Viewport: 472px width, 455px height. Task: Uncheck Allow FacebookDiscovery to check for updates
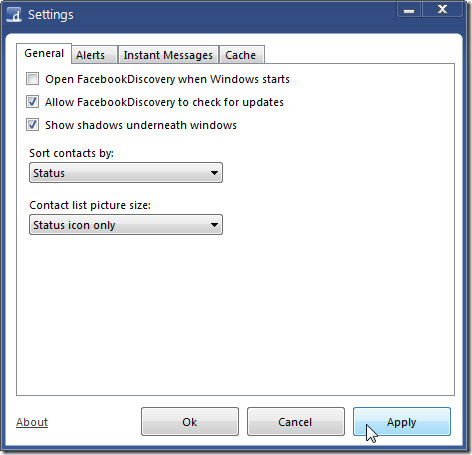(x=32, y=102)
